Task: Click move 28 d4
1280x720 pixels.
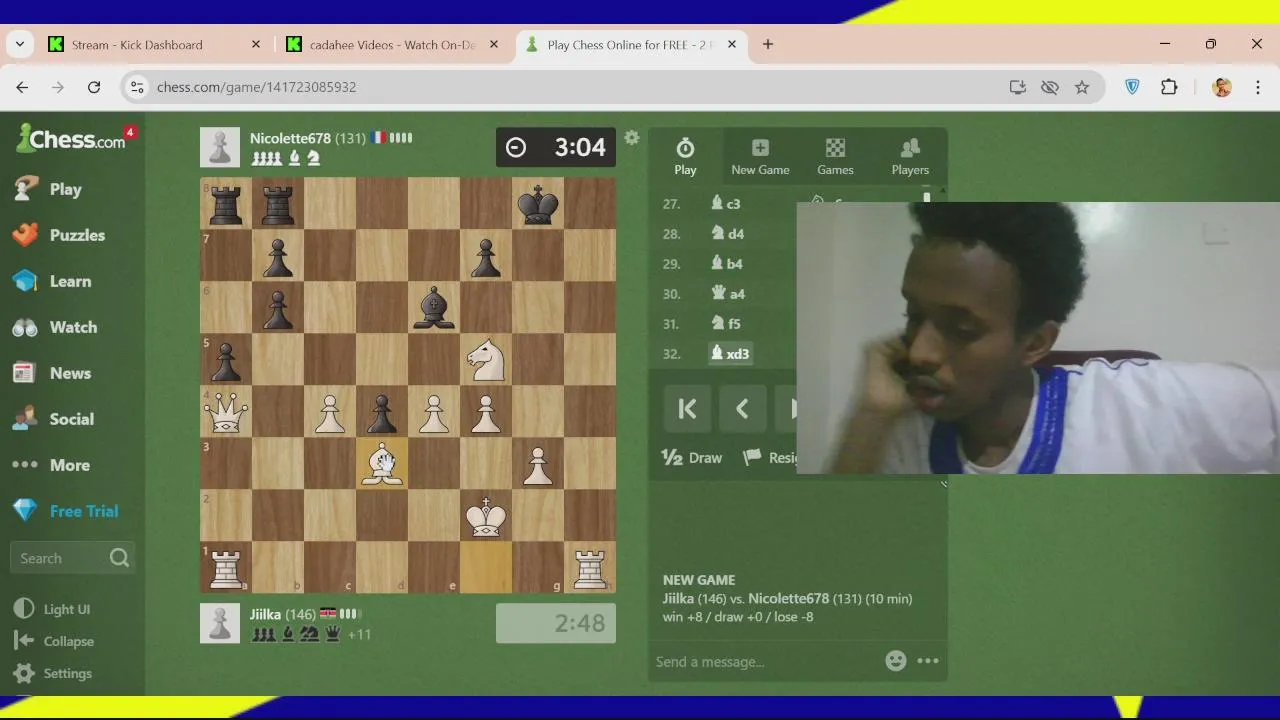Action: (x=727, y=233)
